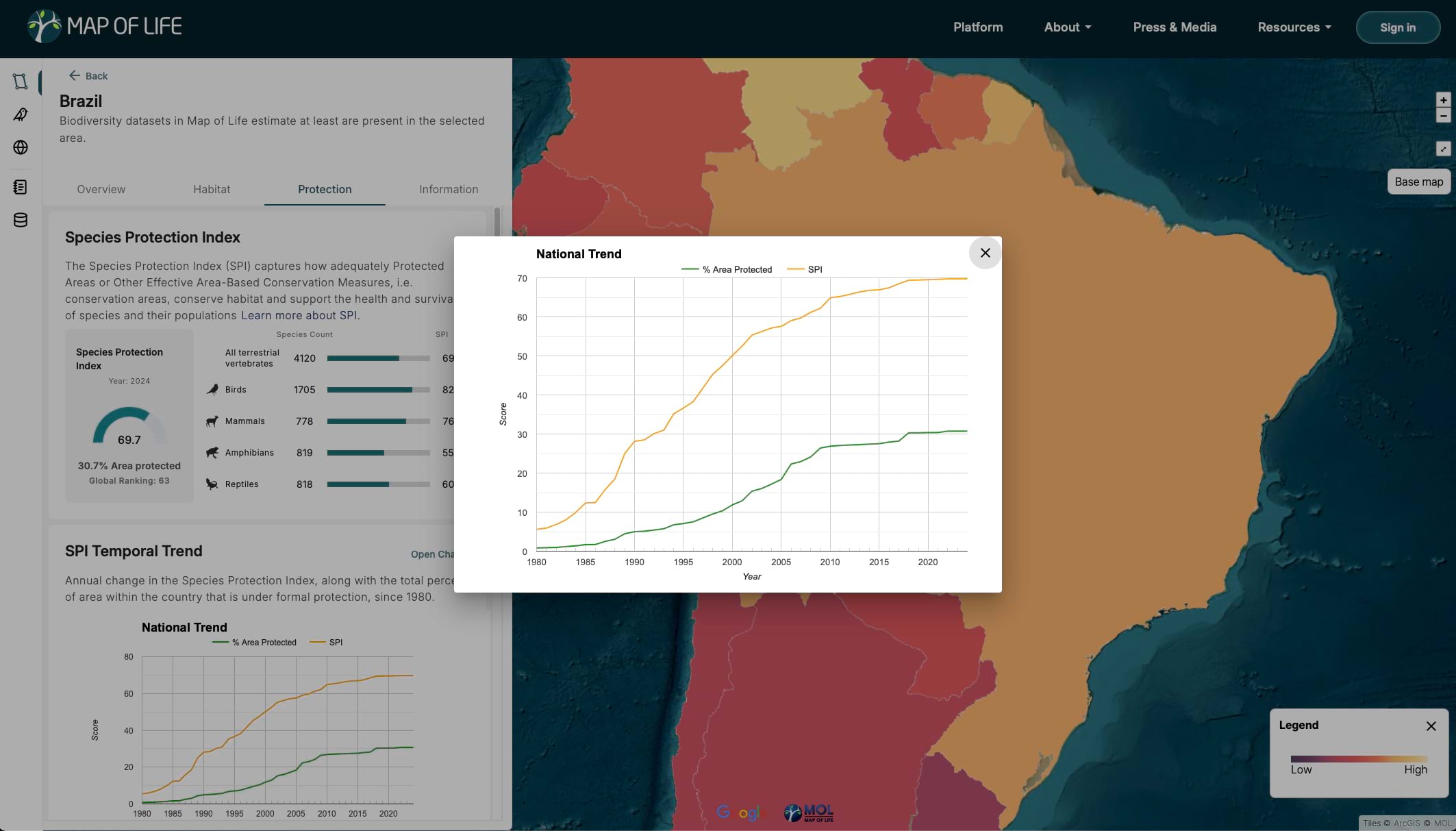
Task: Open the globe sidebar icon
Action: [x=20, y=147]
